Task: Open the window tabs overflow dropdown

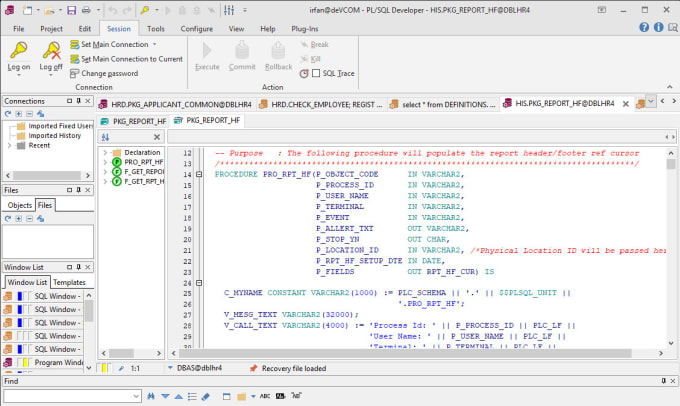Action: (651, 102)
